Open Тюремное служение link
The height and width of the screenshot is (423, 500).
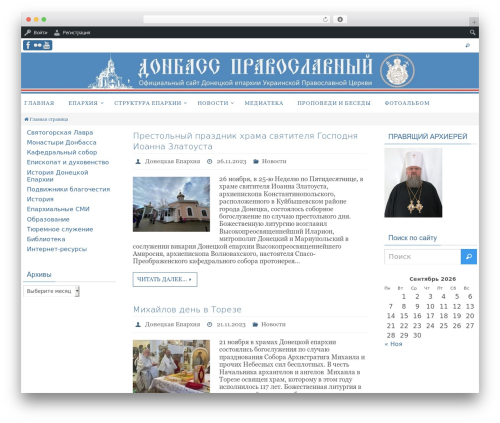pos(60,229)
